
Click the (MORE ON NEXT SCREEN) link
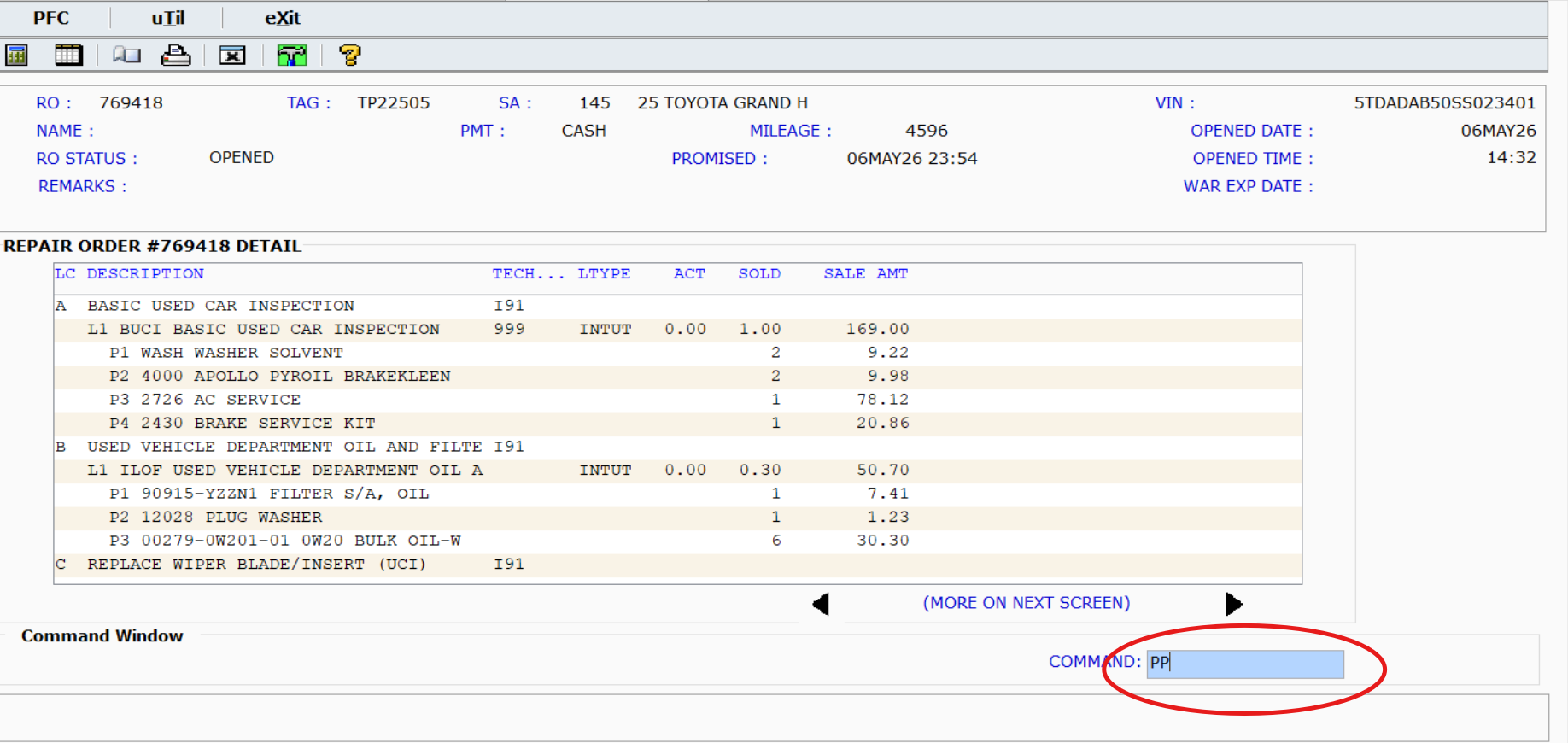[1027, 603]
